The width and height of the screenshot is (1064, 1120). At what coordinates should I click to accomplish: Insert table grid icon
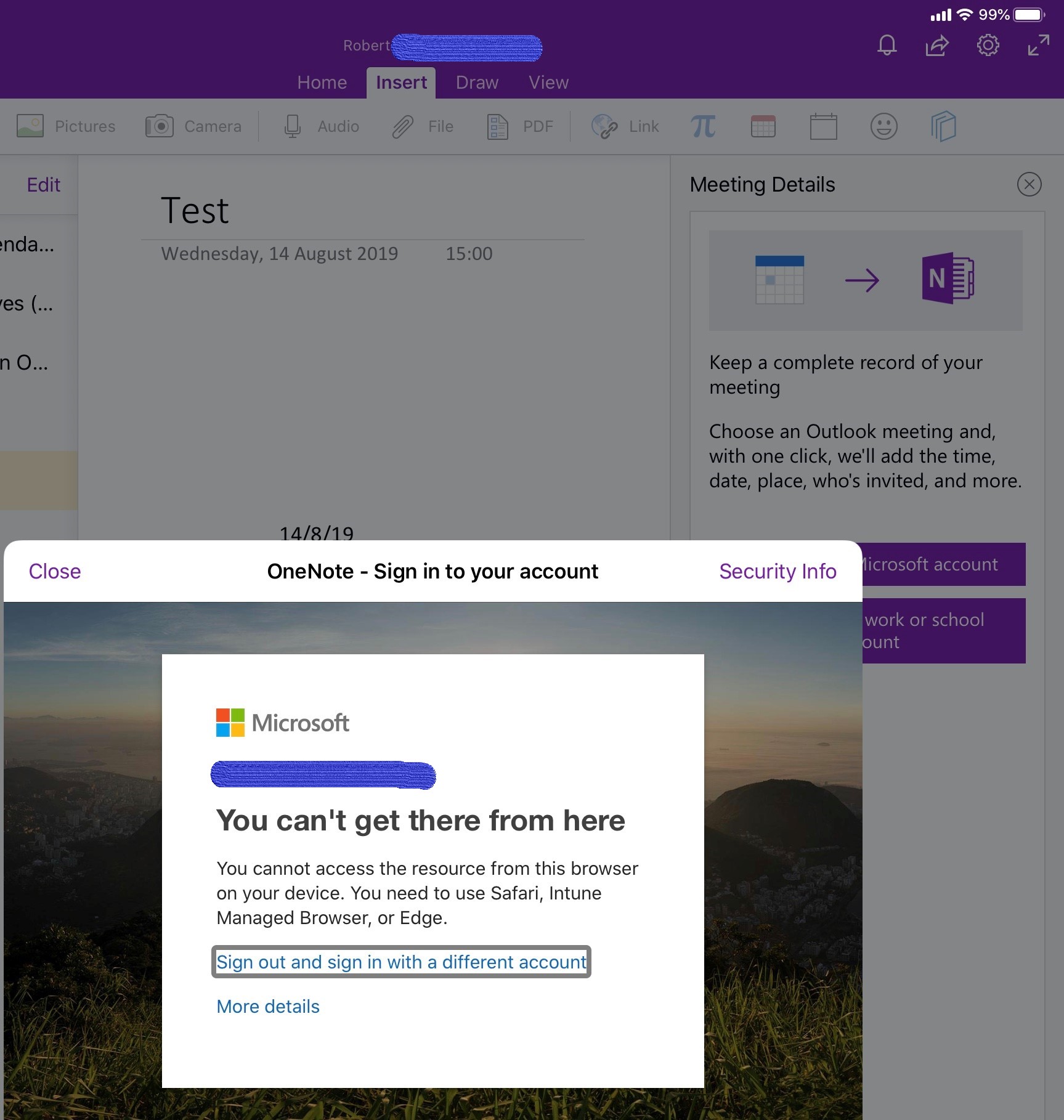(x=763, y=126)
